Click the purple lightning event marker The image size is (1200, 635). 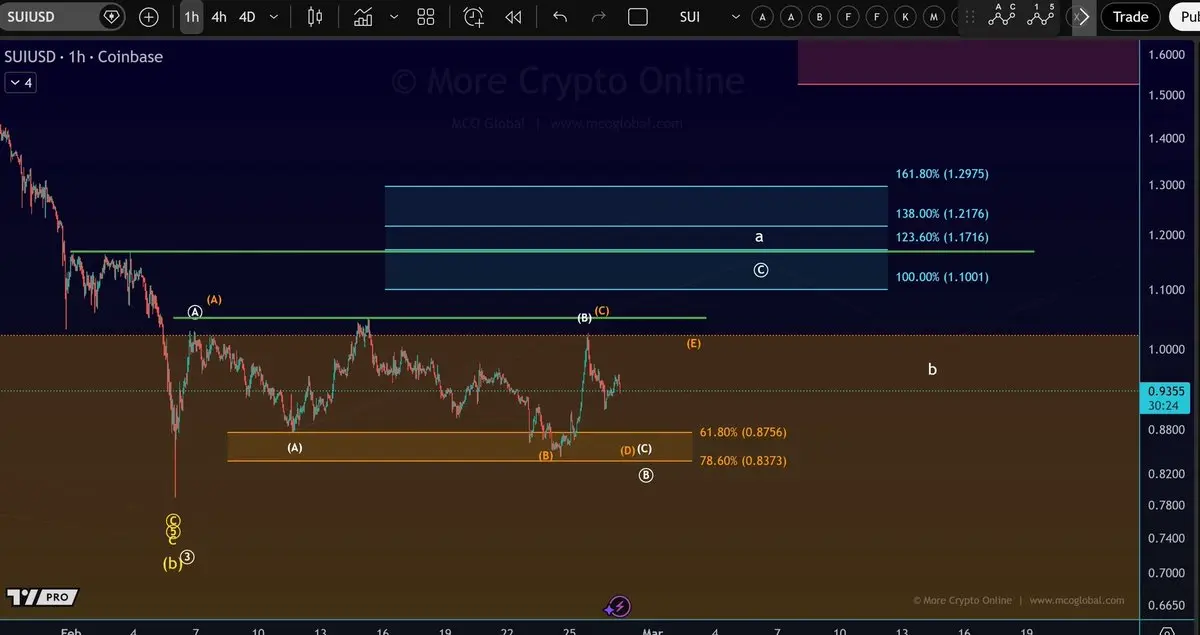coord(618,606)
